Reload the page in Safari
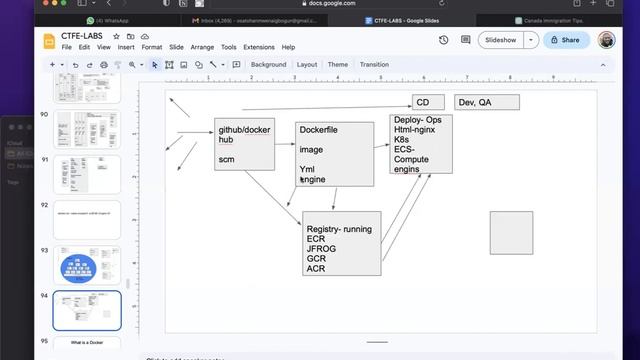This screenshot has width=640, height=360. pos(442,3)
